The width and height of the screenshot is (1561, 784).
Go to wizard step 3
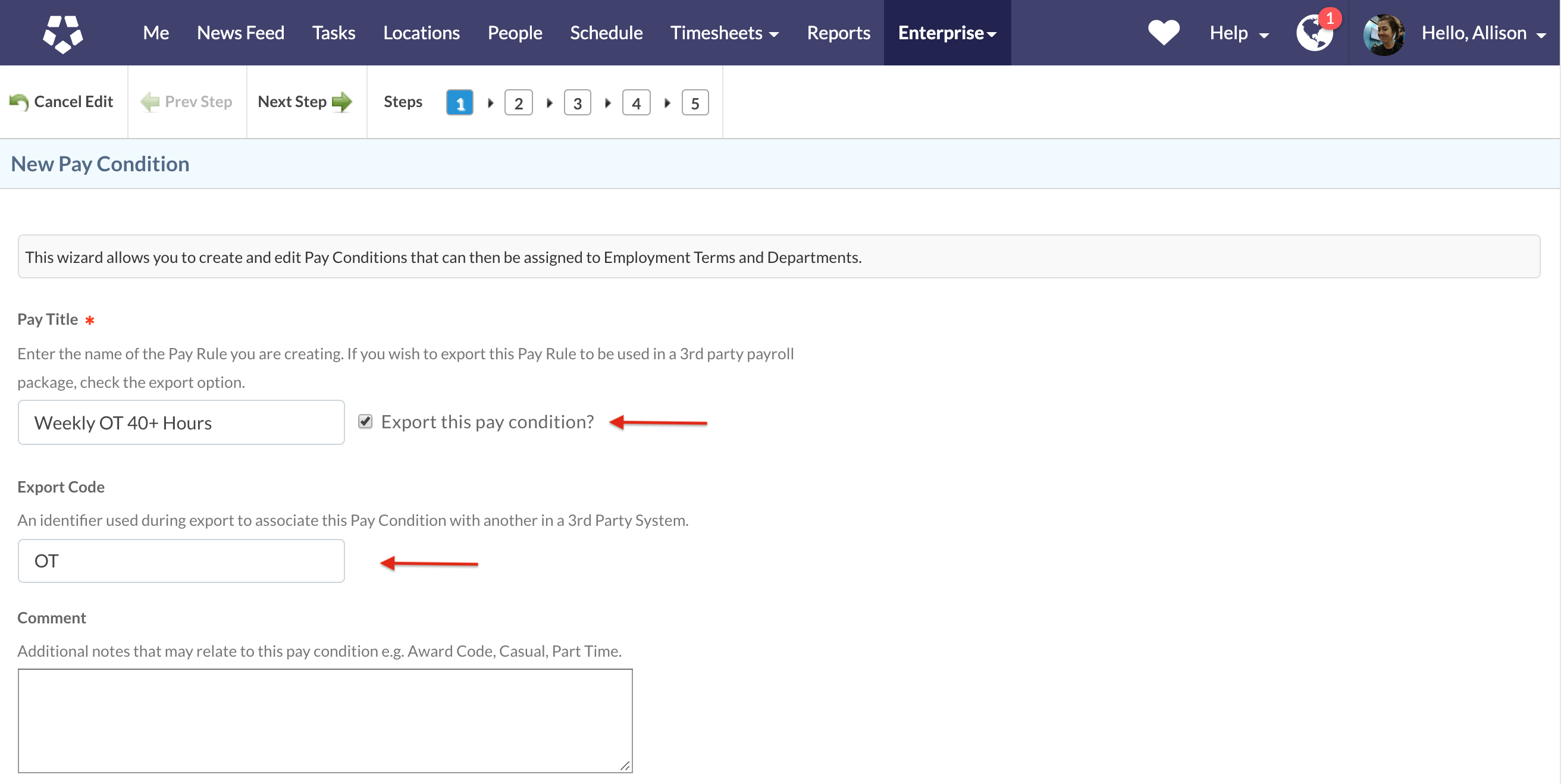click(577, 103)
